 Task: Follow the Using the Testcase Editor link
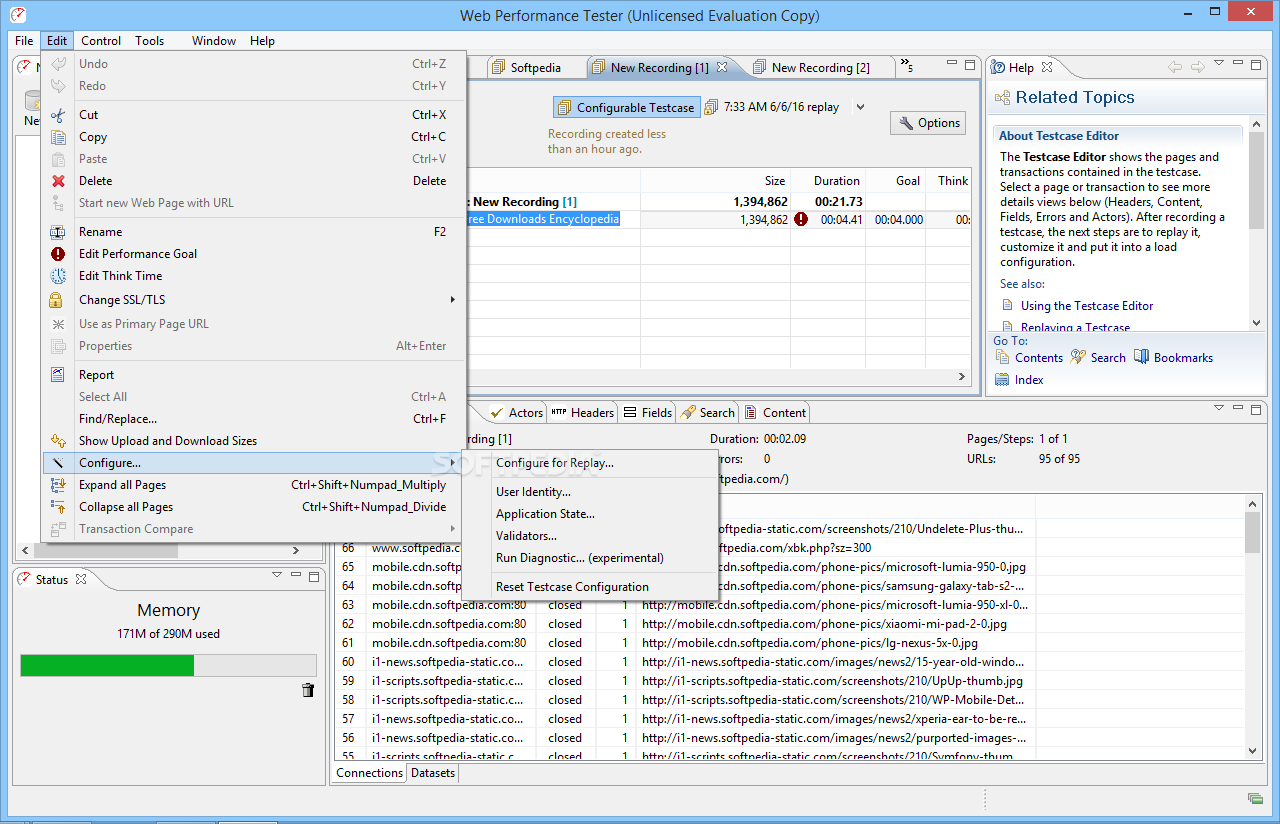click(1087, 306)
